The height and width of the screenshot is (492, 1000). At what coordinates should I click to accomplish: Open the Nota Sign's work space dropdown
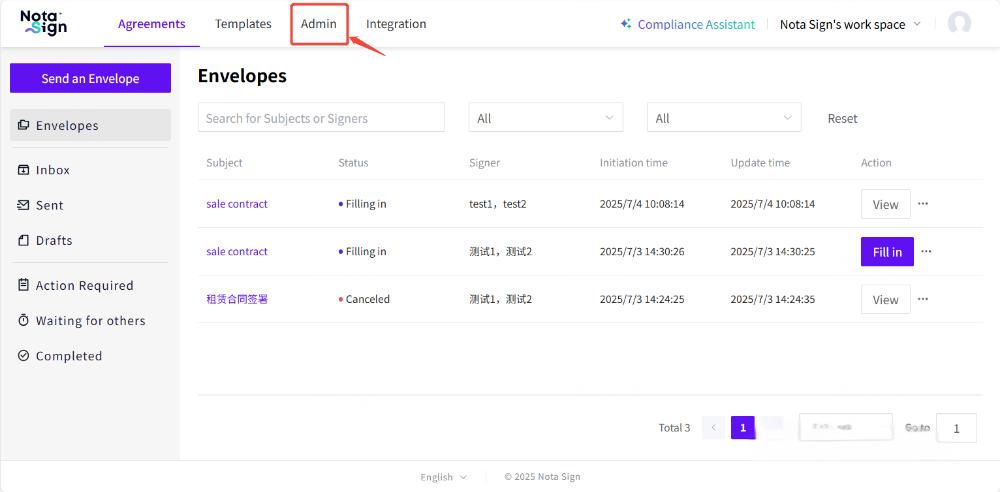click(x=850, y=24)
